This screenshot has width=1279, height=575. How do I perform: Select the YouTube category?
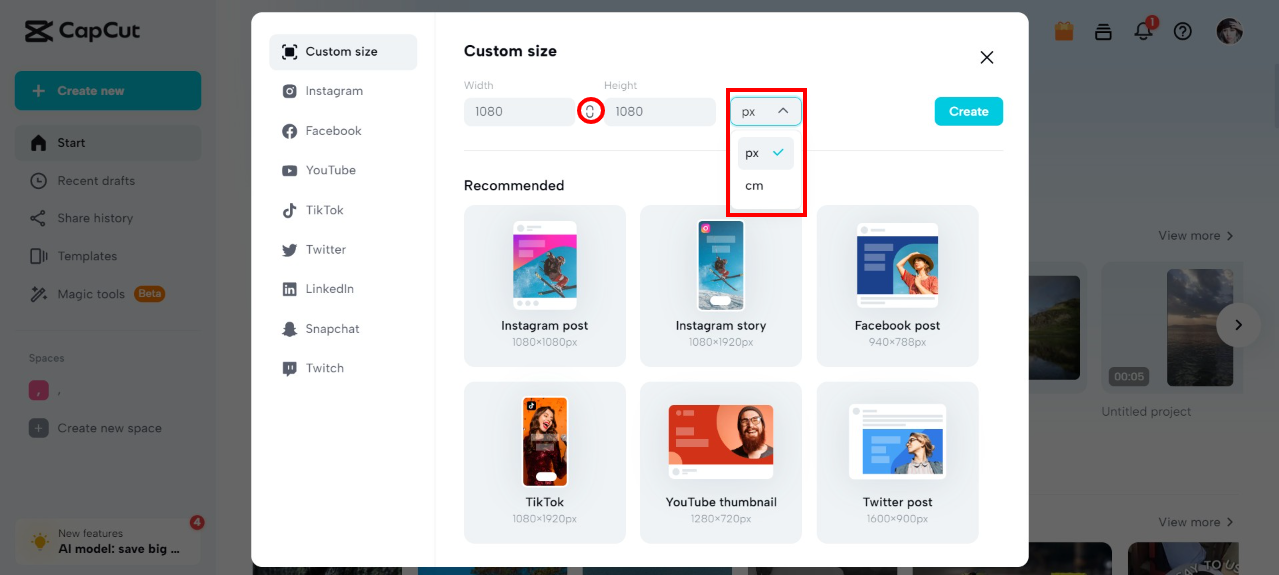[343, 170]
